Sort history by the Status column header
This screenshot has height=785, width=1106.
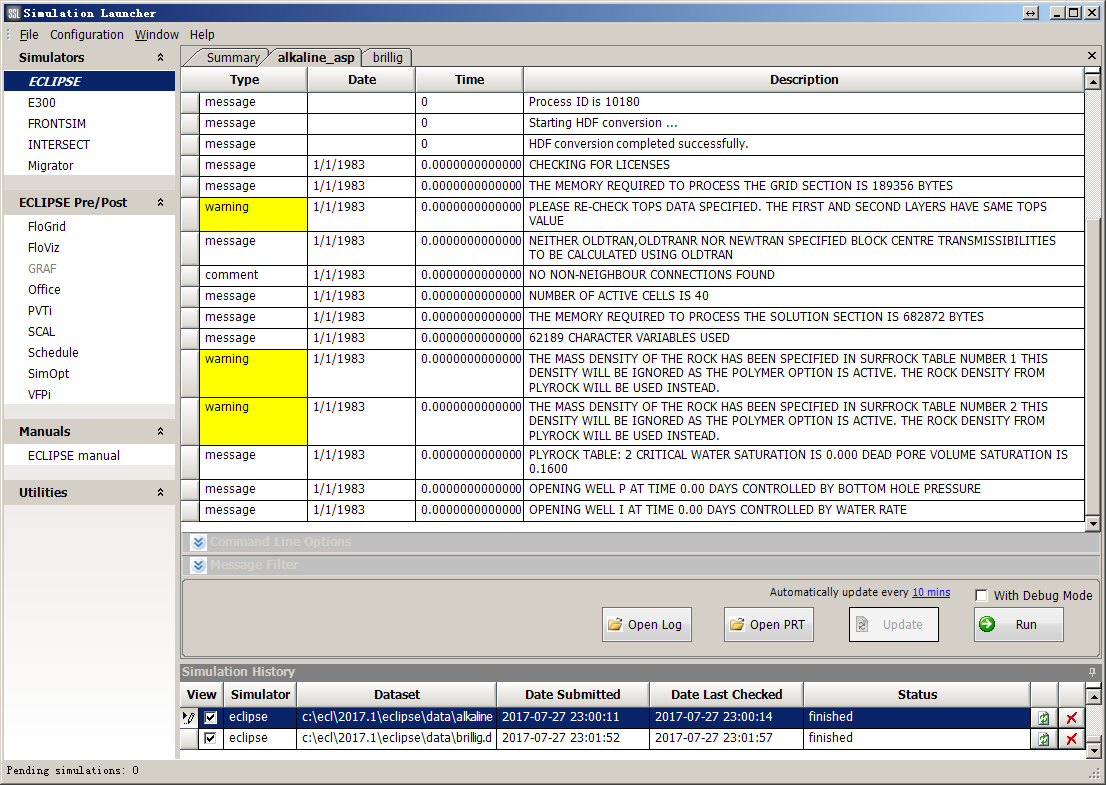point(917,695)
